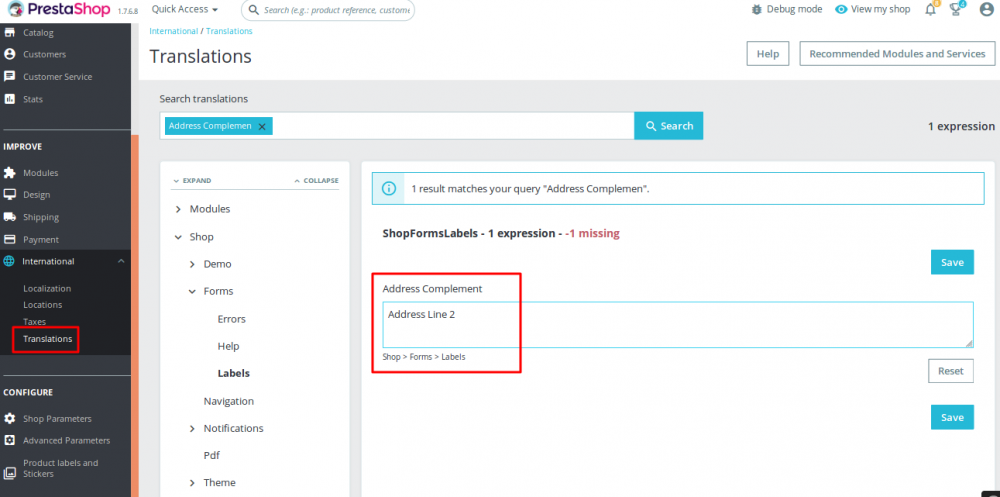Click the magnifier icon in top search bar
Image resolution: width=1000 pixels, height=497 pixels.
point(253,10)
